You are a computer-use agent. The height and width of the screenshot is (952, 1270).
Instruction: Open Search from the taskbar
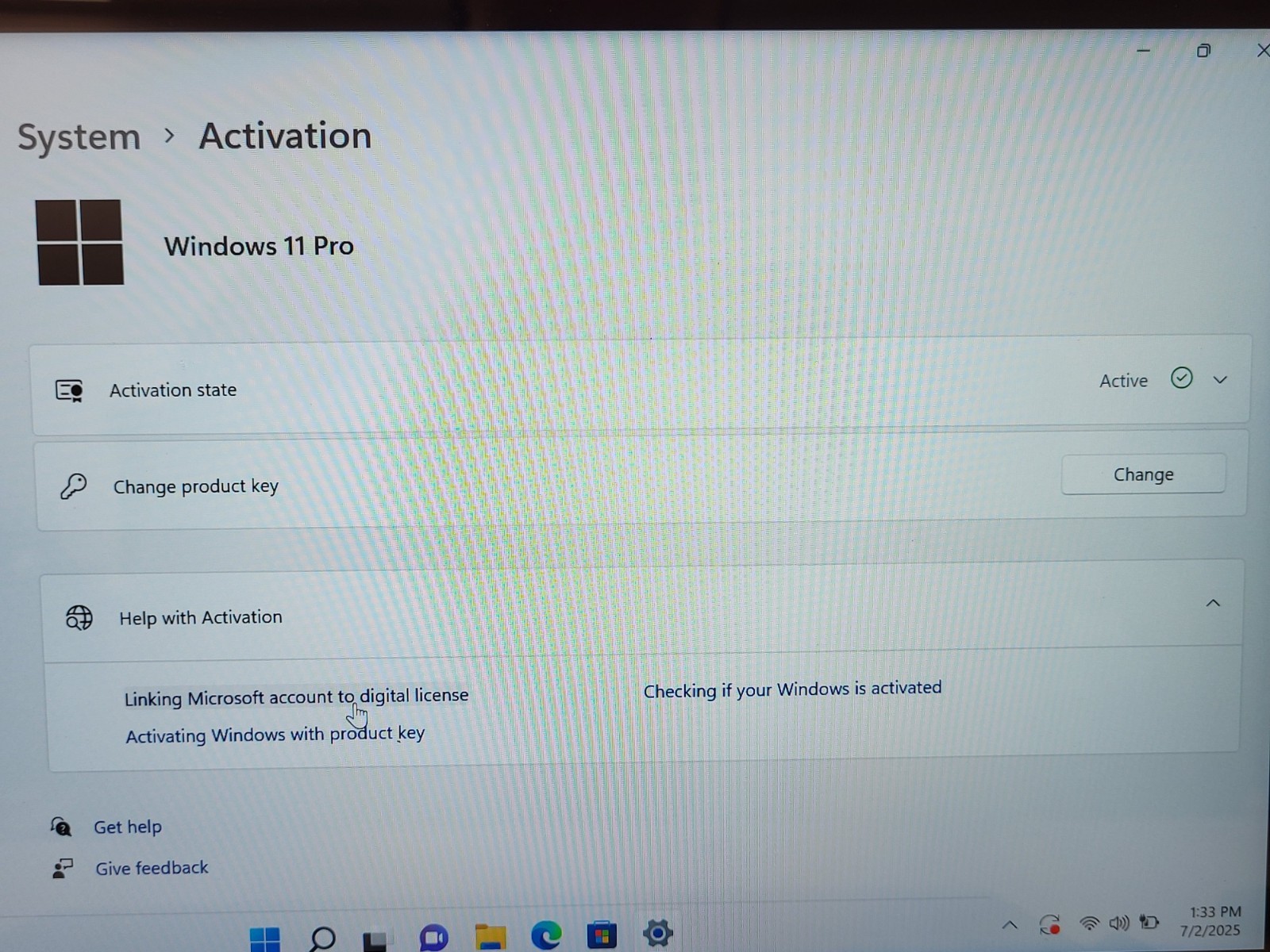[x=321, y=939]
